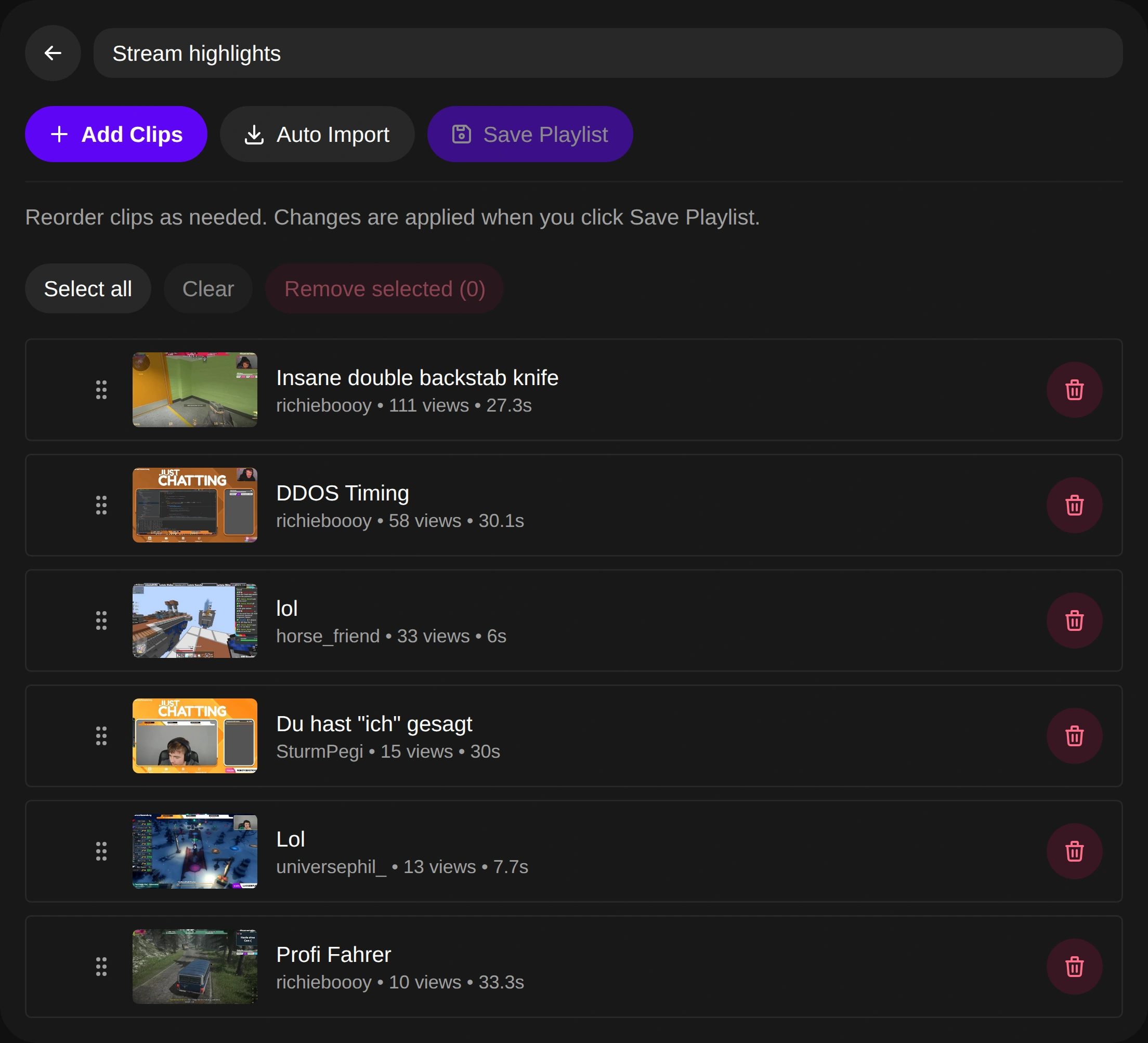Delete the DDOS Timing clip
The image size is (1148, 1043).
coord(1075,505)
